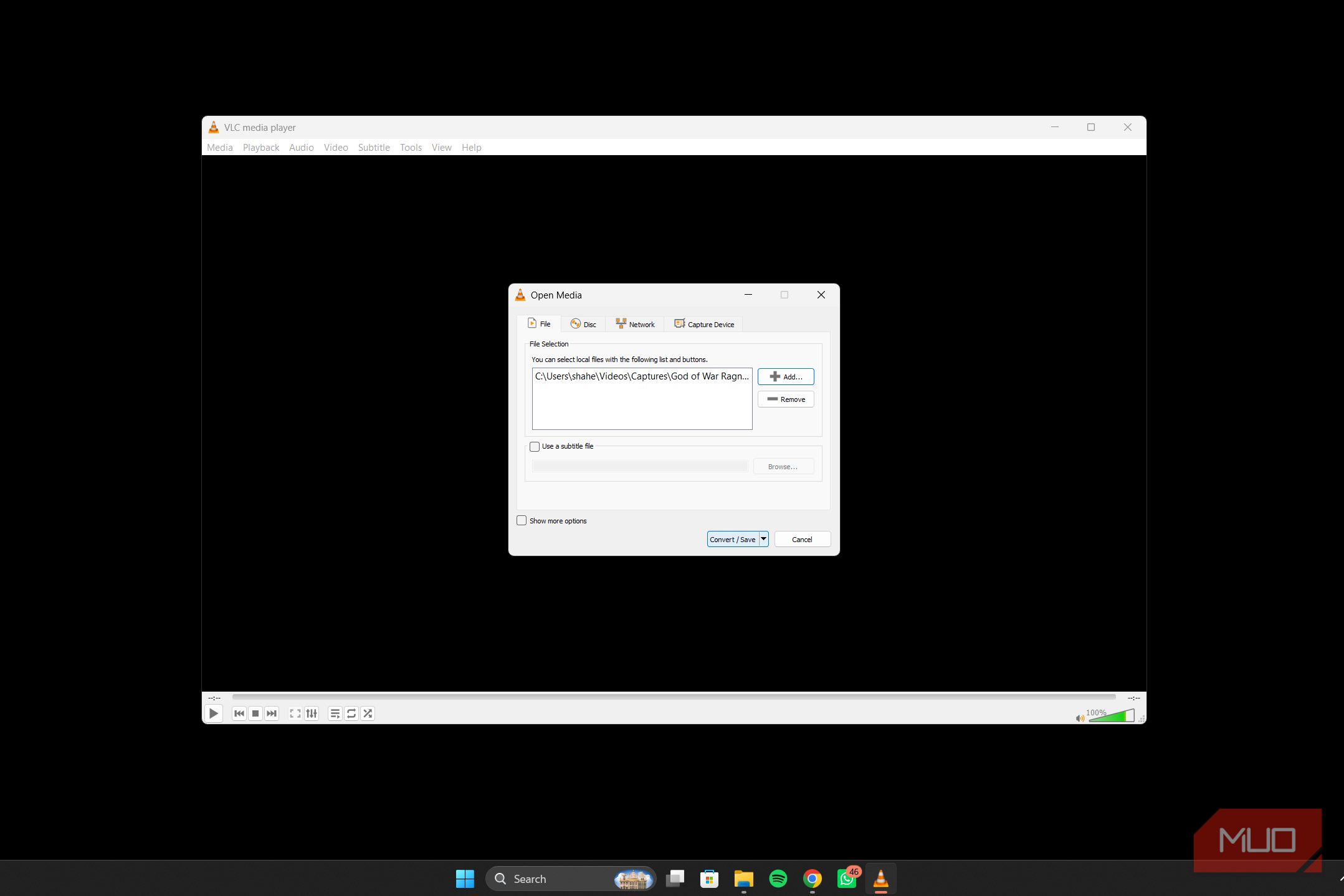Open extended settings equalizer icon

(x=312, y=713)
